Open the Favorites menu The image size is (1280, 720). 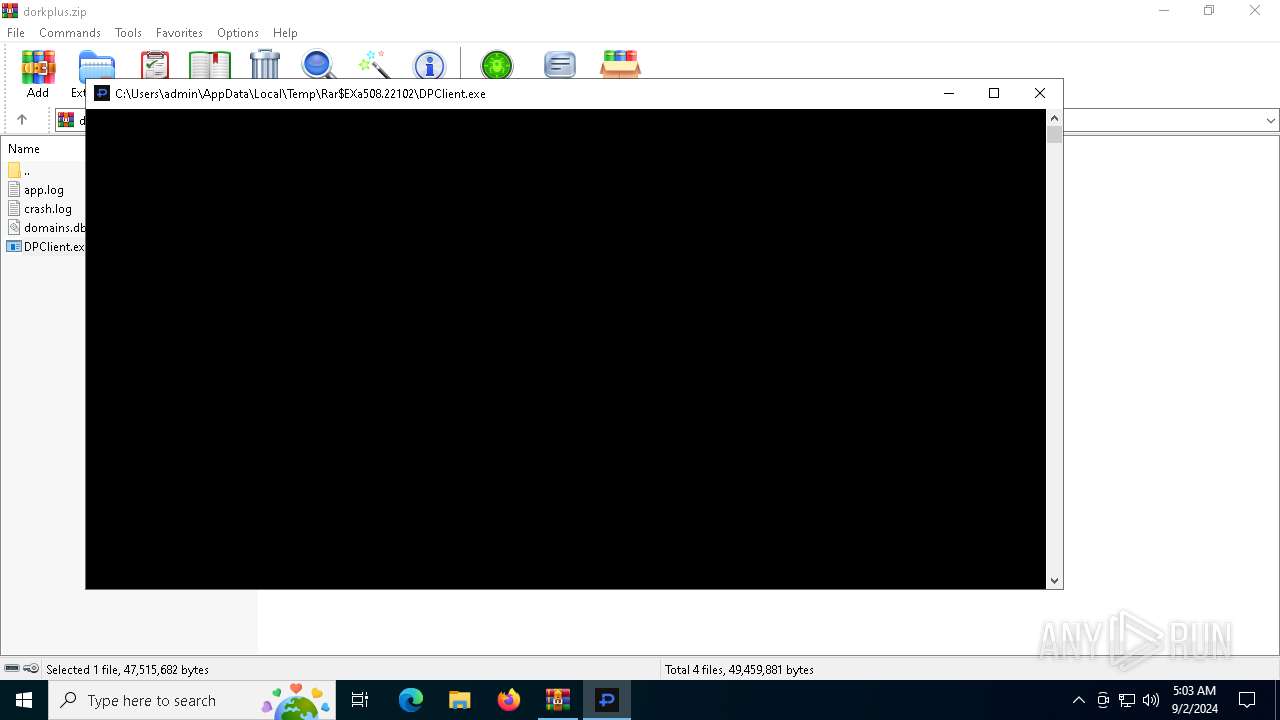click(x=180, y=33)
